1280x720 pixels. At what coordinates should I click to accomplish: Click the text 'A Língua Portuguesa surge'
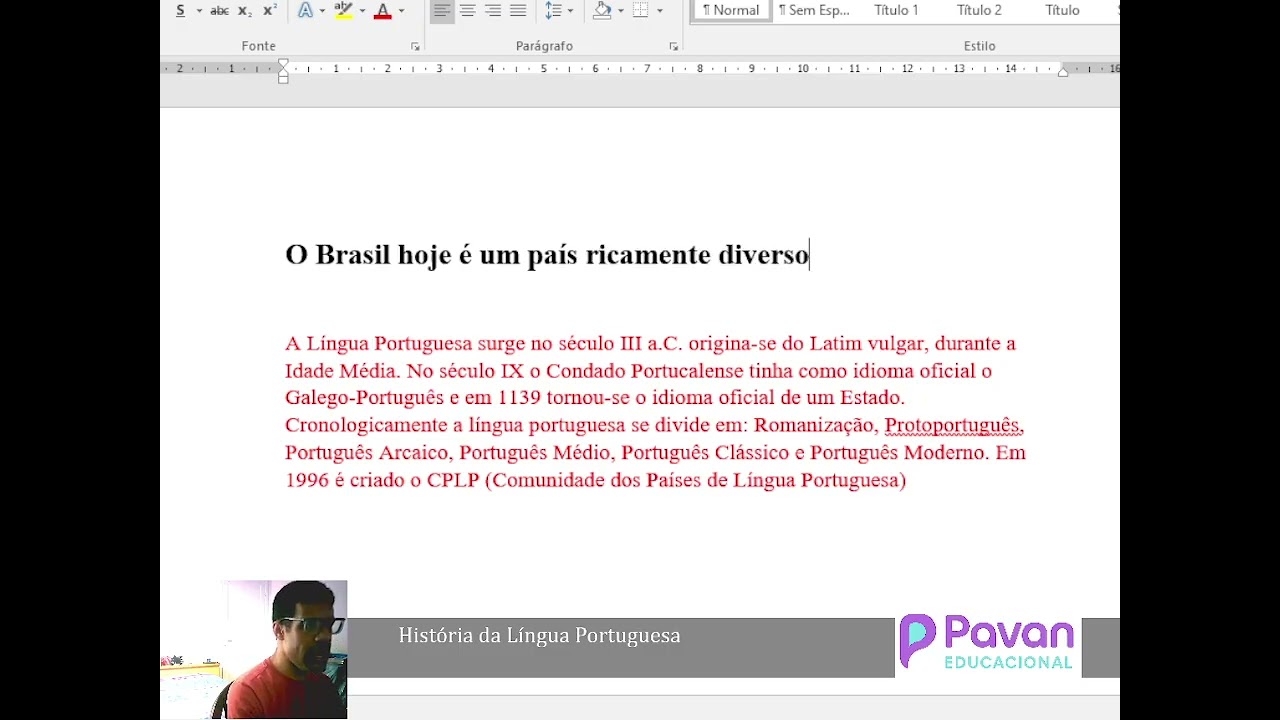pyautogui.click(x=405, y=344)
